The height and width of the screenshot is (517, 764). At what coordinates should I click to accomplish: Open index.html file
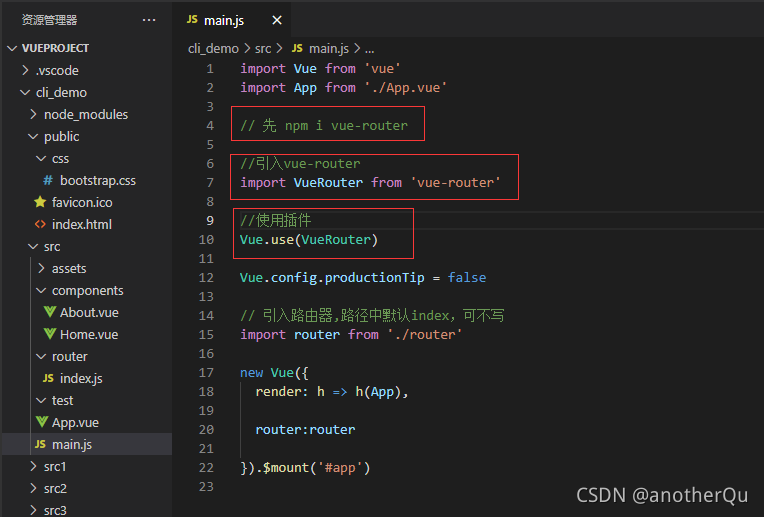point(82,224)
